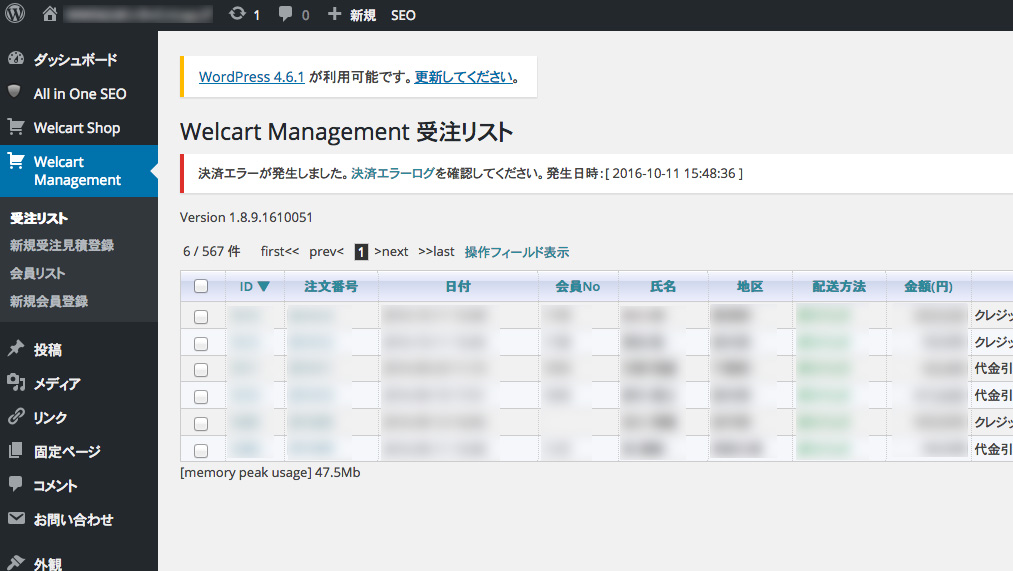Image resolution: width=1013 pixels, height=571 pixels.
Task: Sort by 会員No column header
Action: (578, 286)
